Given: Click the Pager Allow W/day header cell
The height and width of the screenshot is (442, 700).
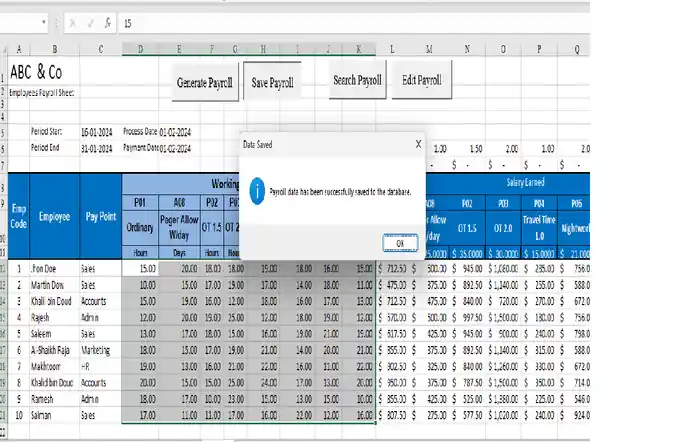Looking at the screenshot, I should (179, 227).
